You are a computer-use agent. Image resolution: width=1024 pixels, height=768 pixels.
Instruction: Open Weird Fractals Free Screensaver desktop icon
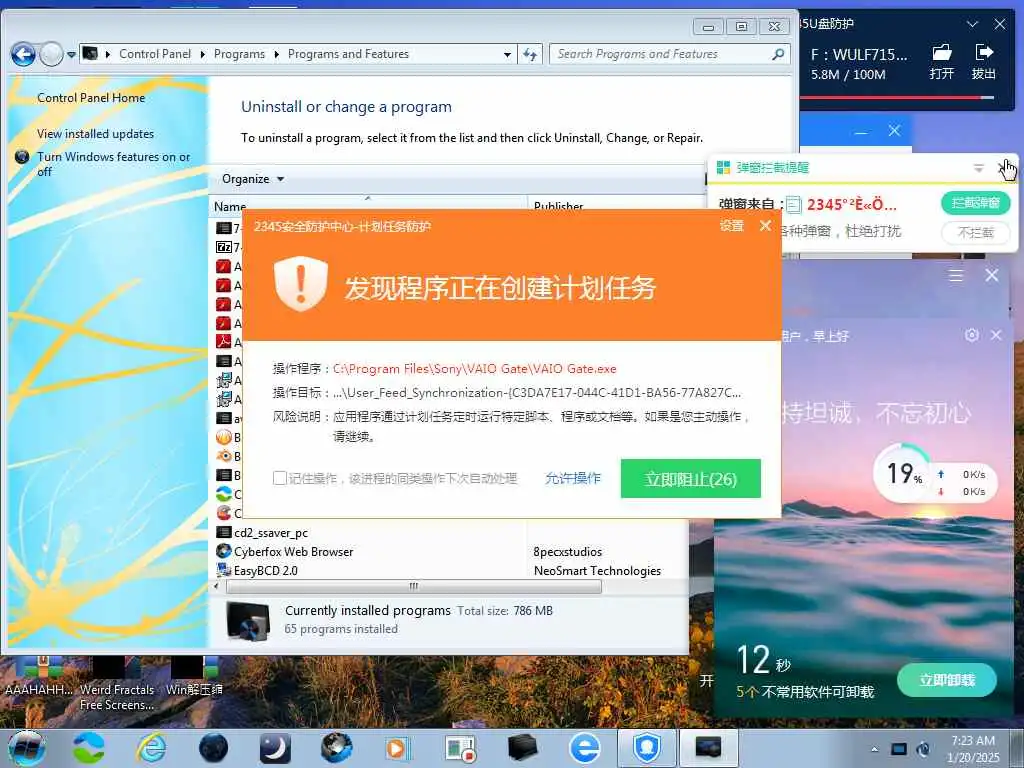117,684
